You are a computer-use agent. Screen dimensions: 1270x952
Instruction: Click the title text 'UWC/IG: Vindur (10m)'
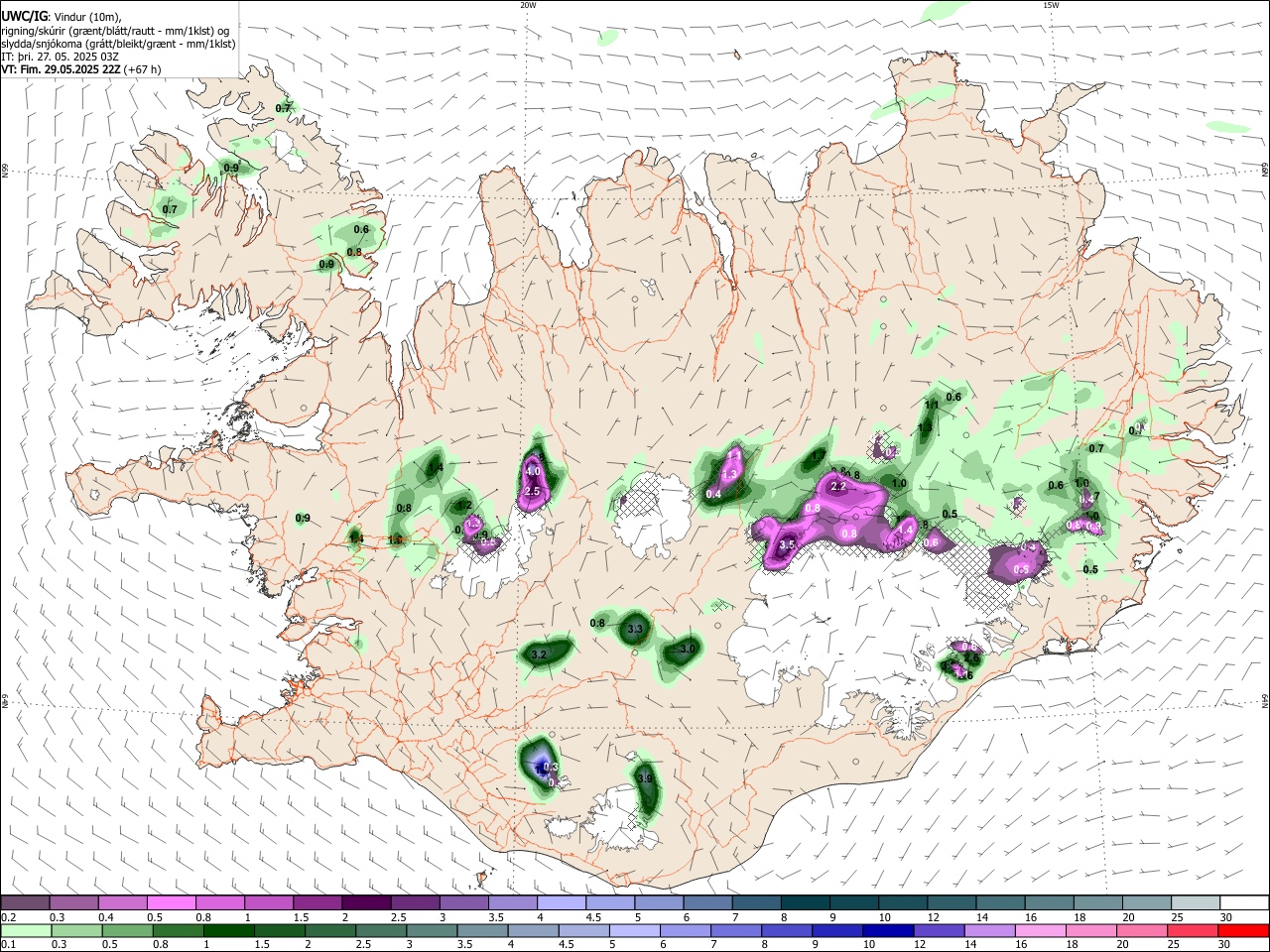tap(61, 17)
